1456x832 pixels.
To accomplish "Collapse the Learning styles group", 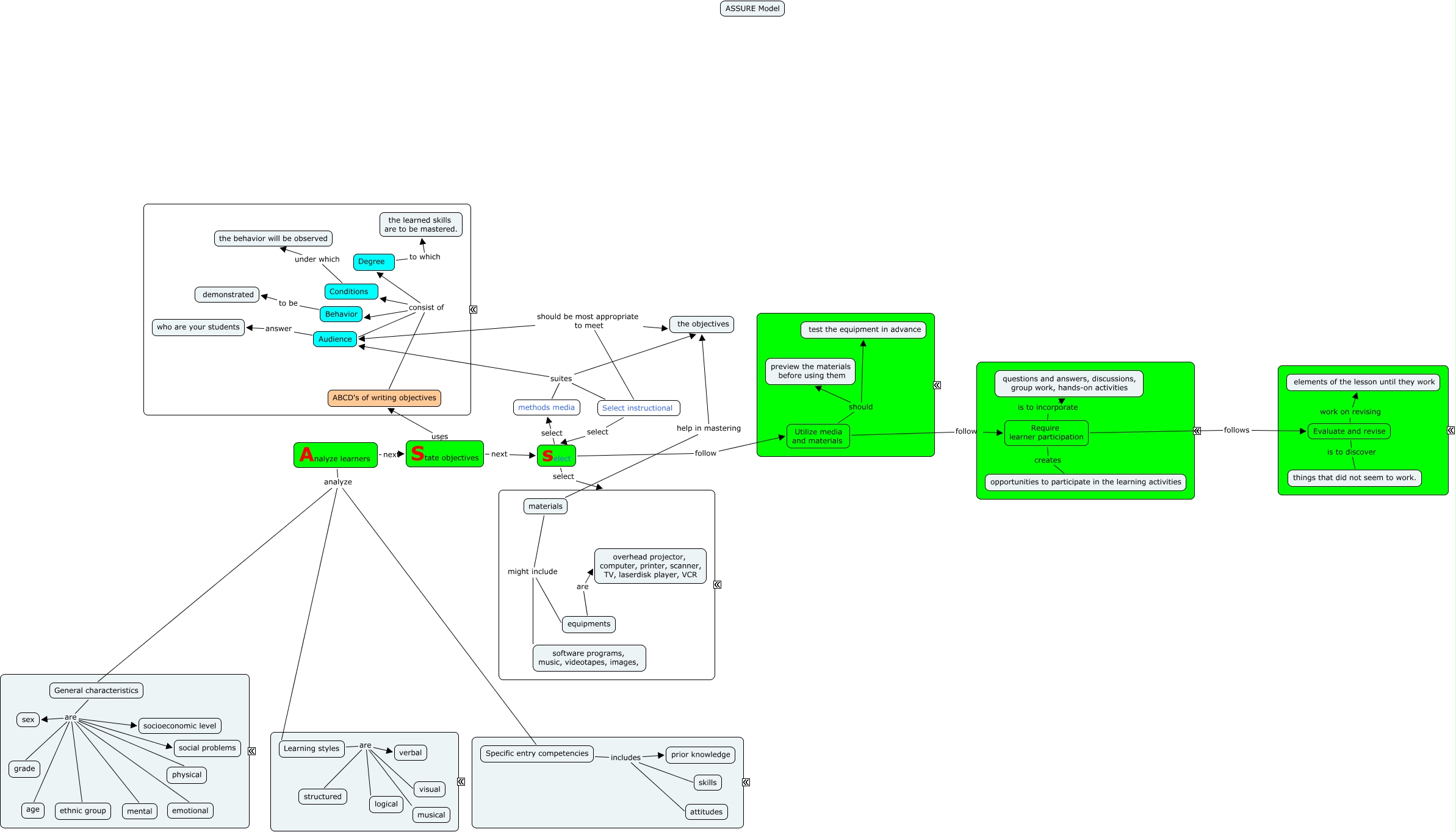I will (x=461, y=781).
